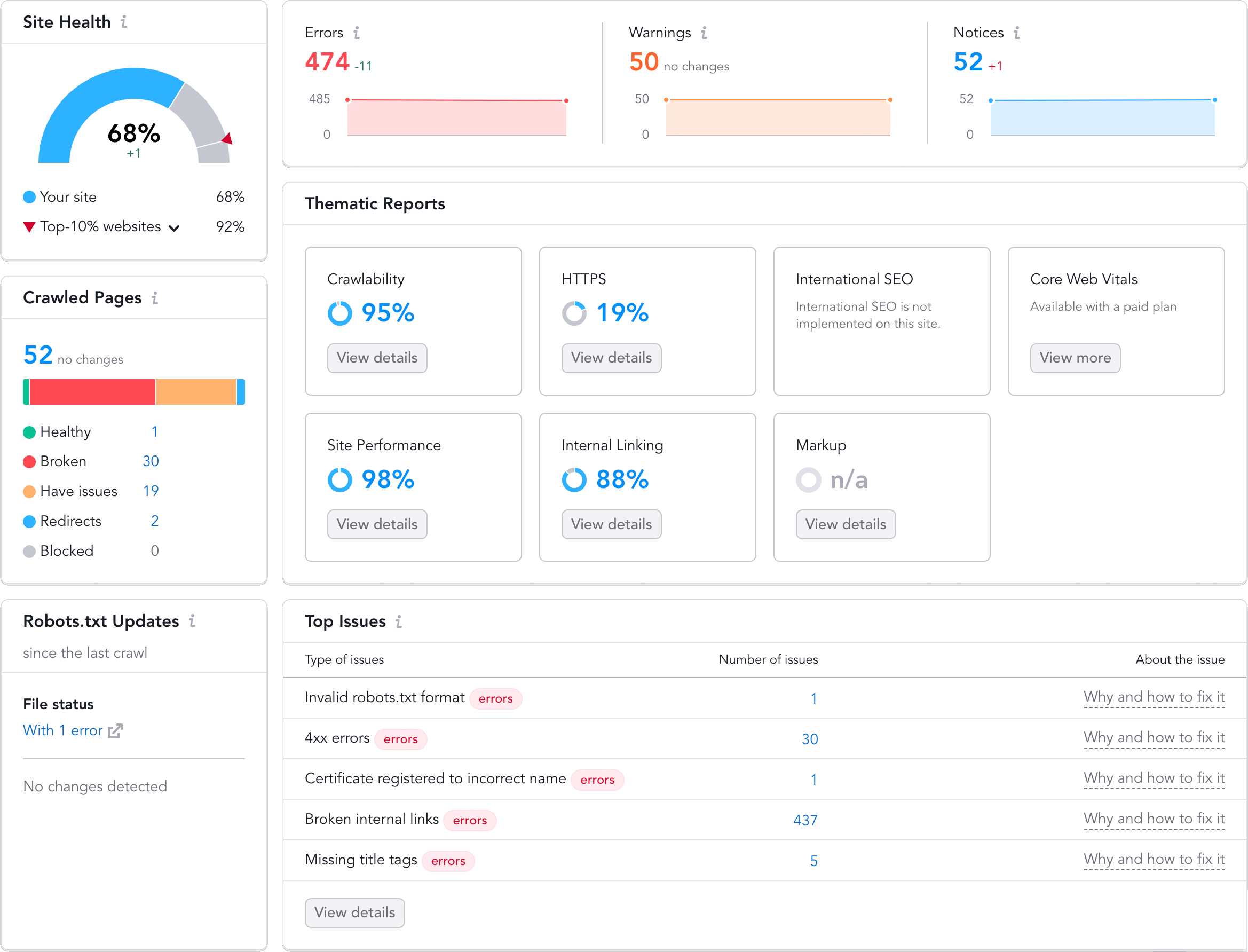Open Site Performance View details
1248x952 pixels.
tap(377, 524)
